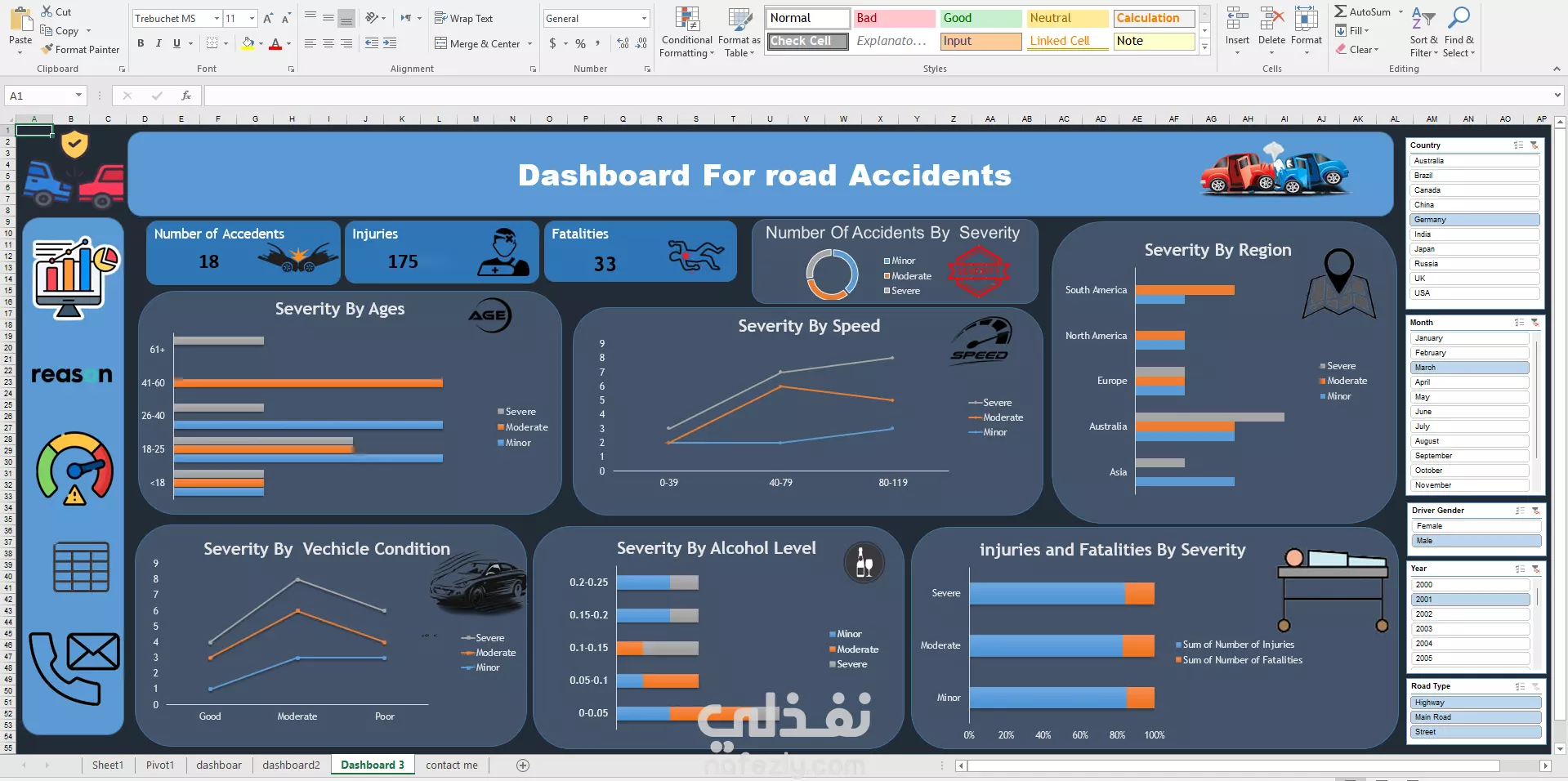The width and height of the screenshot is (1568, 781).
Task: Switch to dashboard2 sheet tab
Action: [x=291, y=765]
